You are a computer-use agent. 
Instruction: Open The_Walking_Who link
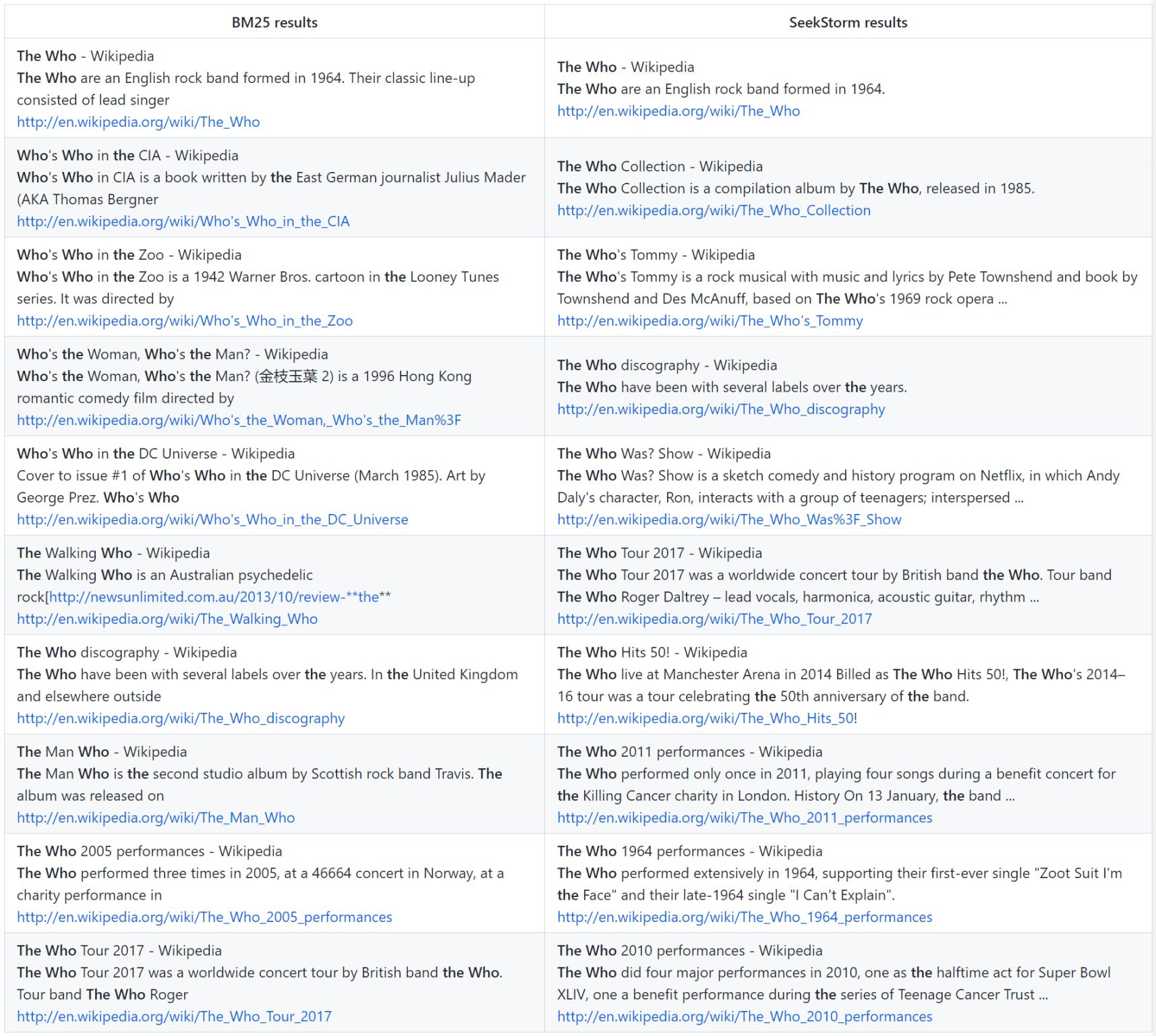(167, 619)
